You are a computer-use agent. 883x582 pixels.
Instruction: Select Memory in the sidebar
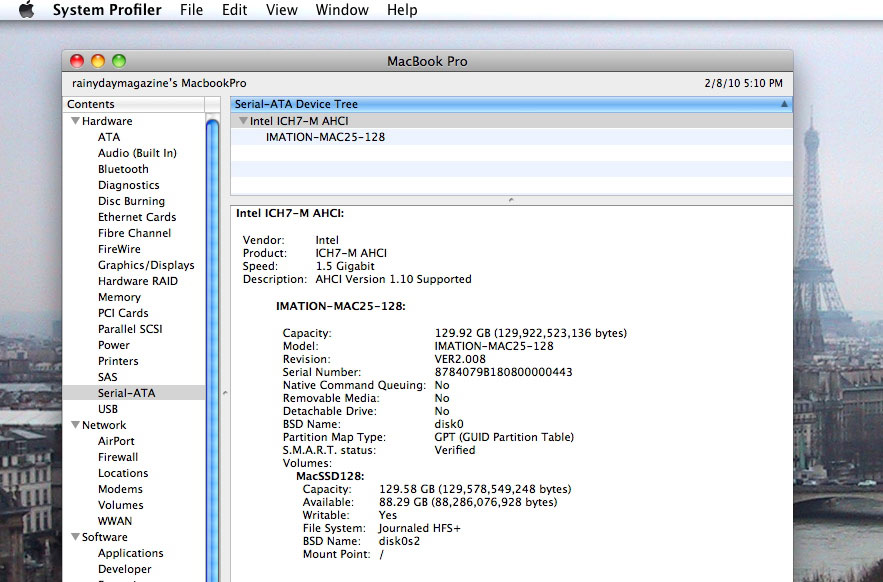pyautogui.click(x=119, y=297)
